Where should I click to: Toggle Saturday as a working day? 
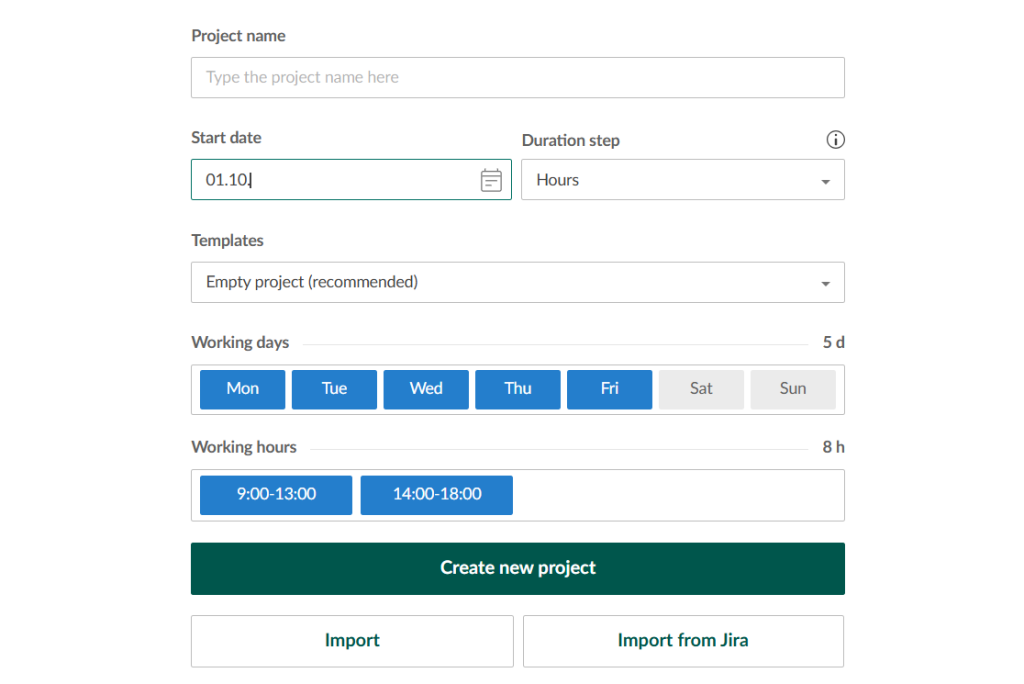coord(701,388)
